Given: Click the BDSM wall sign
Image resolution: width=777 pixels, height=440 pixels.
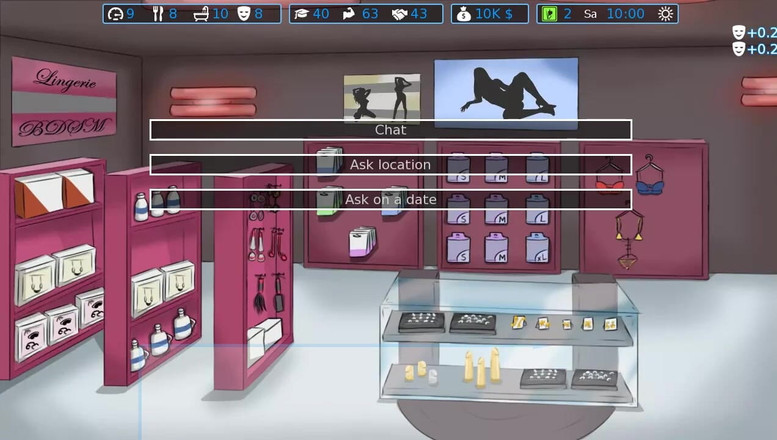Looking at the screenshot, I should tap(64, 127).
